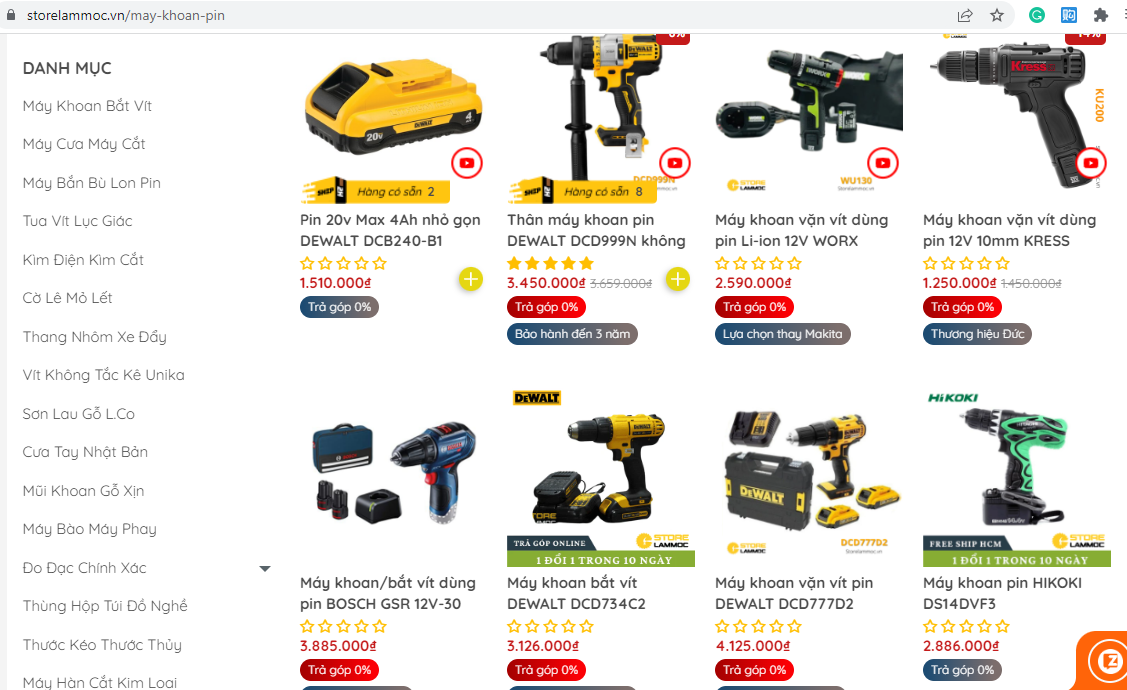Viewport: 1127px width, 690px height.
Task: Open Zalo chat widget
Action: (1105, 660)
